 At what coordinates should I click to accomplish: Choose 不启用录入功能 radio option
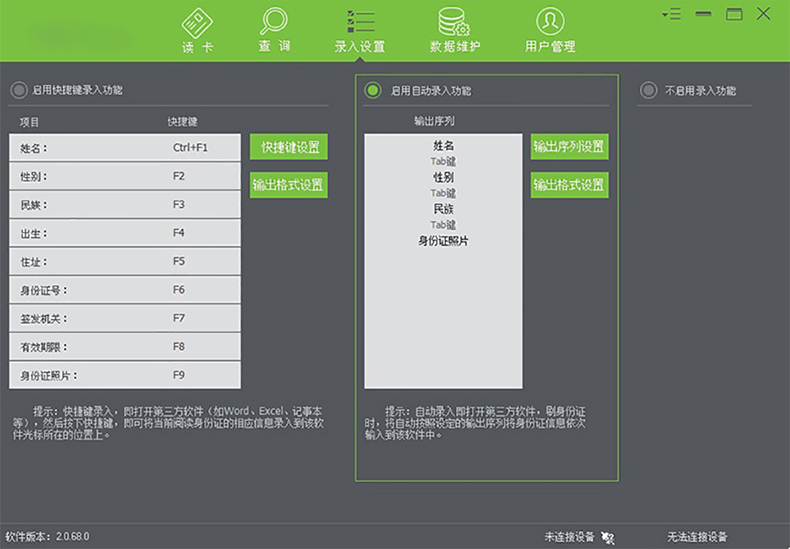click(x=648, y=91)
